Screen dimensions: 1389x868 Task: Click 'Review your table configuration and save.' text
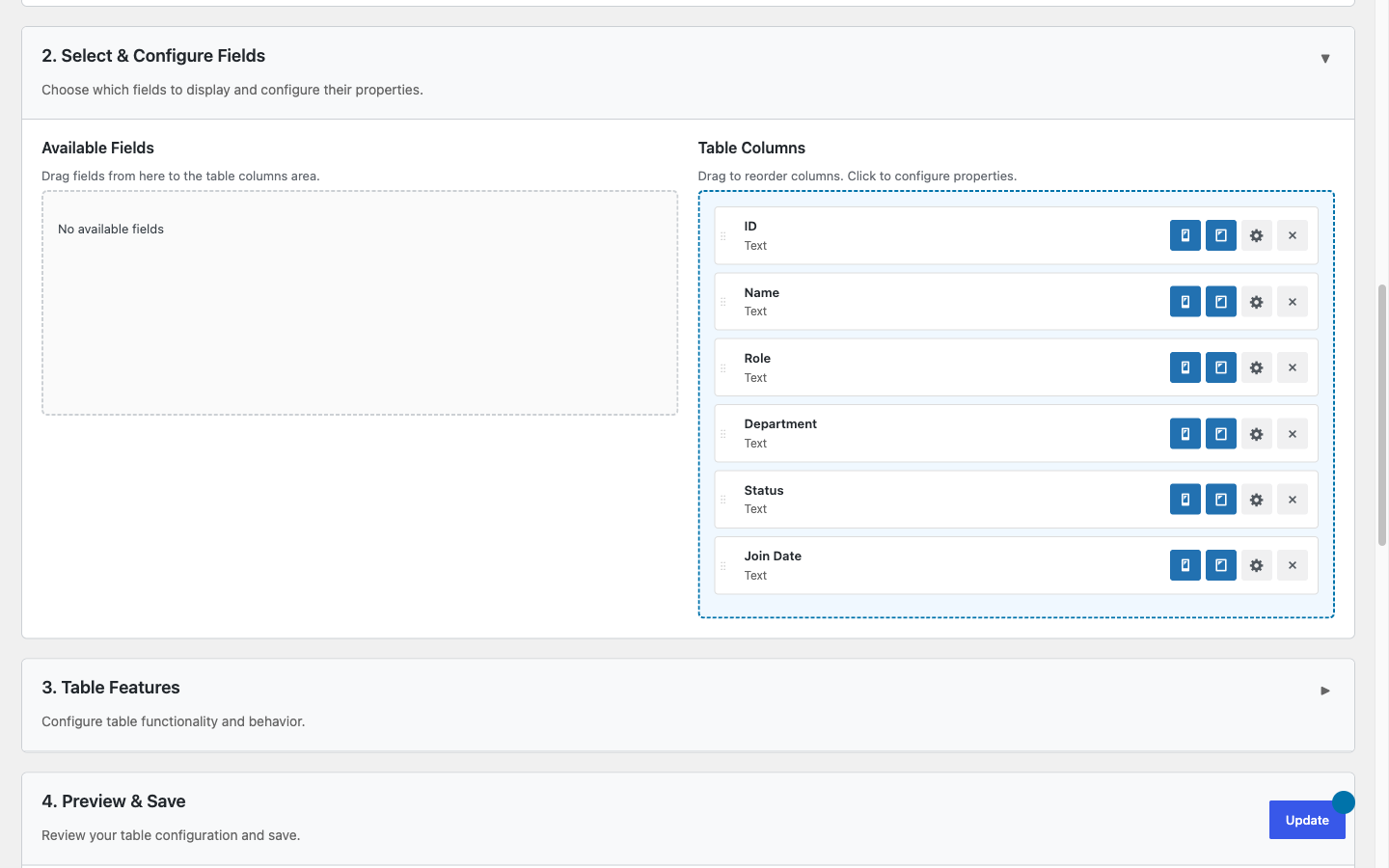pyautogui.click(x=171, y=835)
